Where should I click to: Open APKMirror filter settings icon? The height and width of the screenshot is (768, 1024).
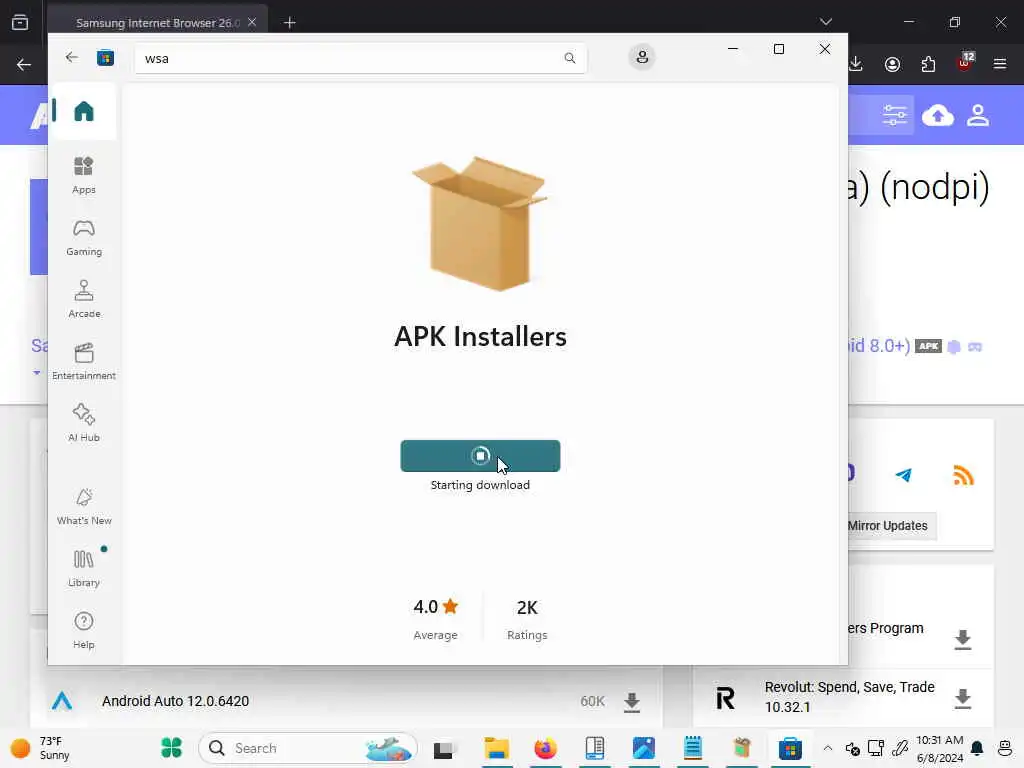[894, 116]
